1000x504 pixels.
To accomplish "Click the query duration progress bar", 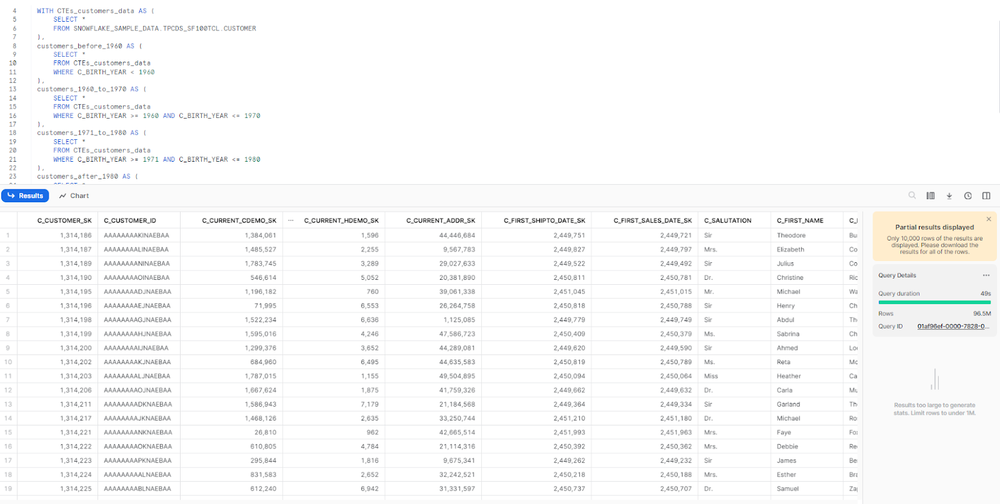I will tap(934, 302).
